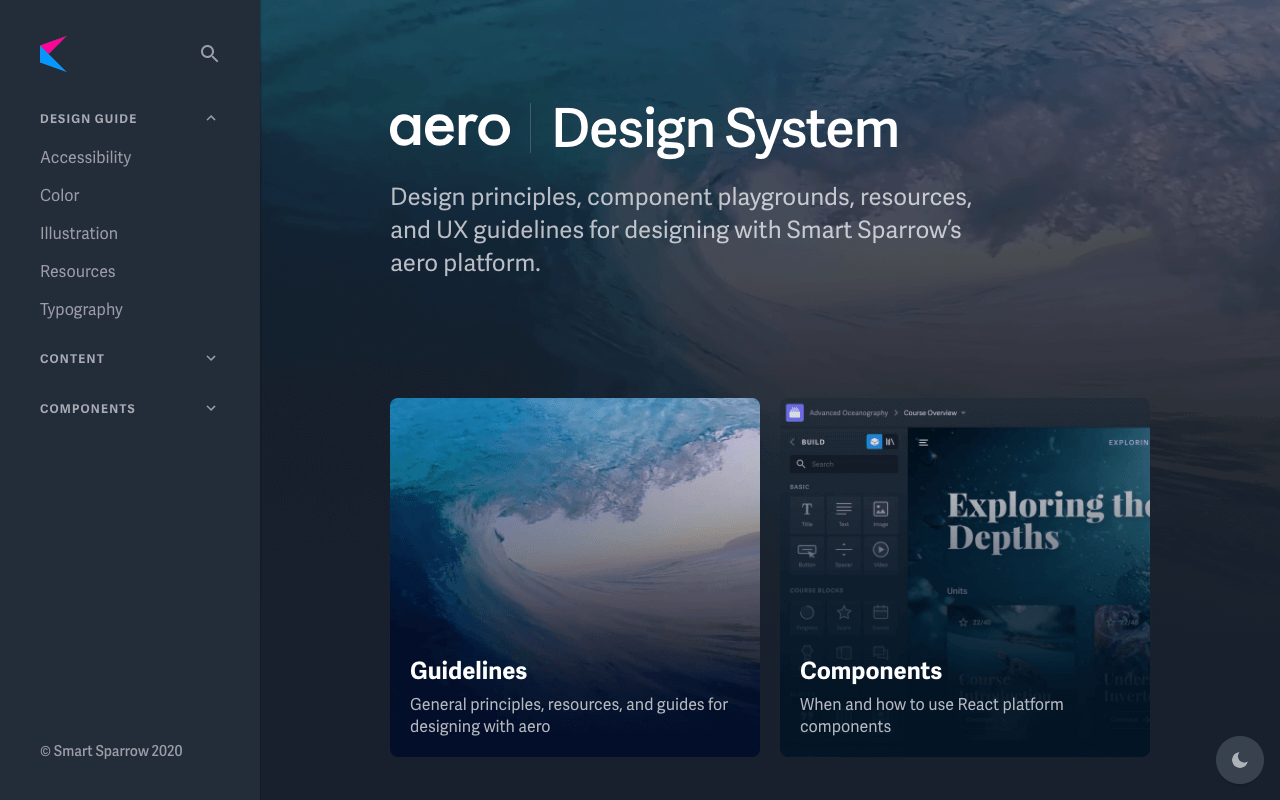Go to the Color guide
The image size is (1280, 800).
(x=59, y=195)
